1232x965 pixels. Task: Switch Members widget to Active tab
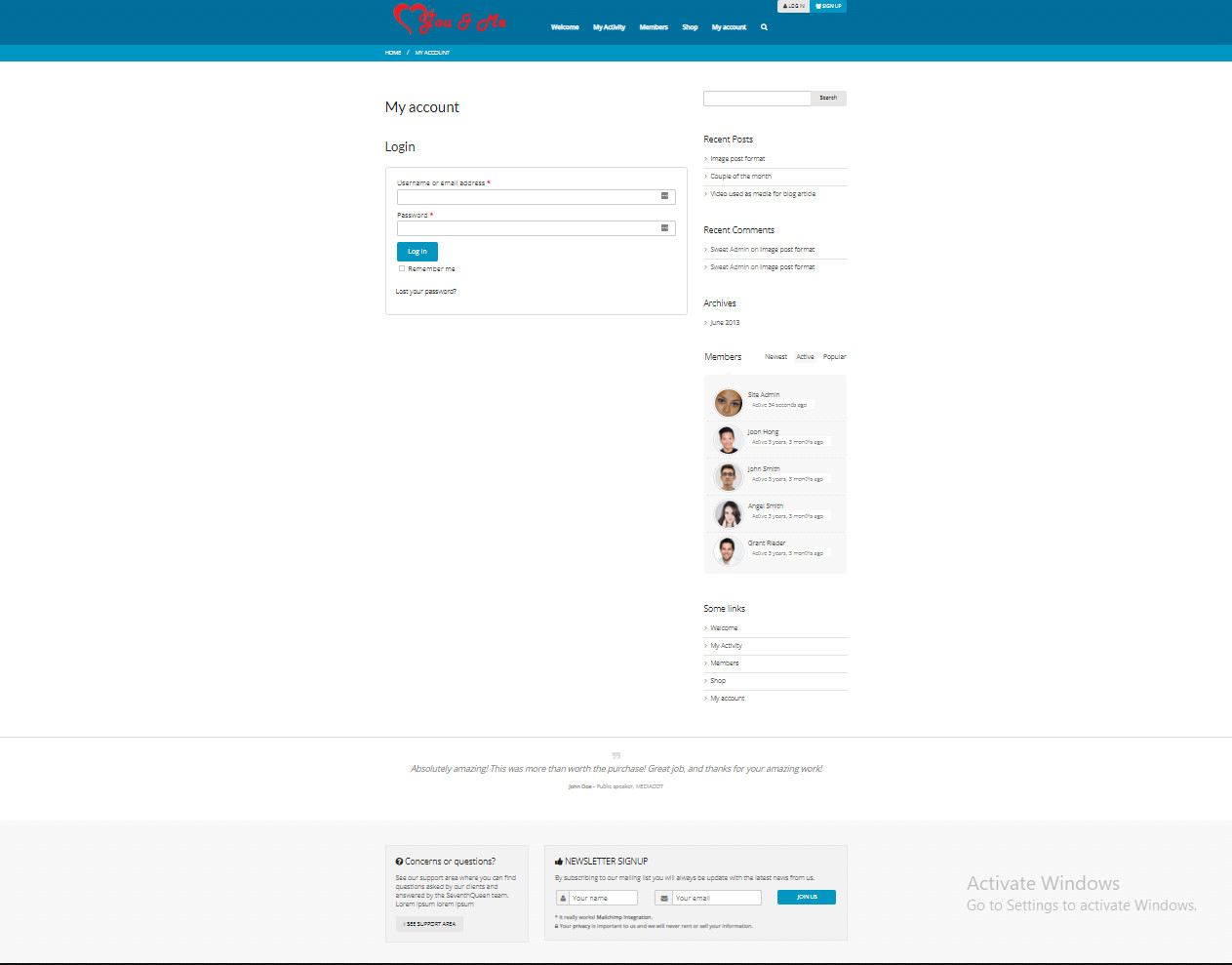tap(805, 357)
